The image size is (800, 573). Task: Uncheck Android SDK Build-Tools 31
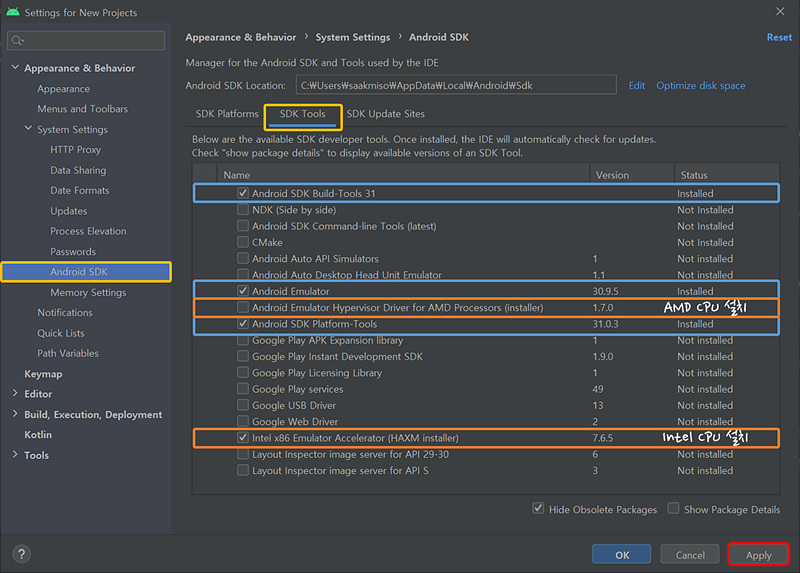(x=243, y=193)
